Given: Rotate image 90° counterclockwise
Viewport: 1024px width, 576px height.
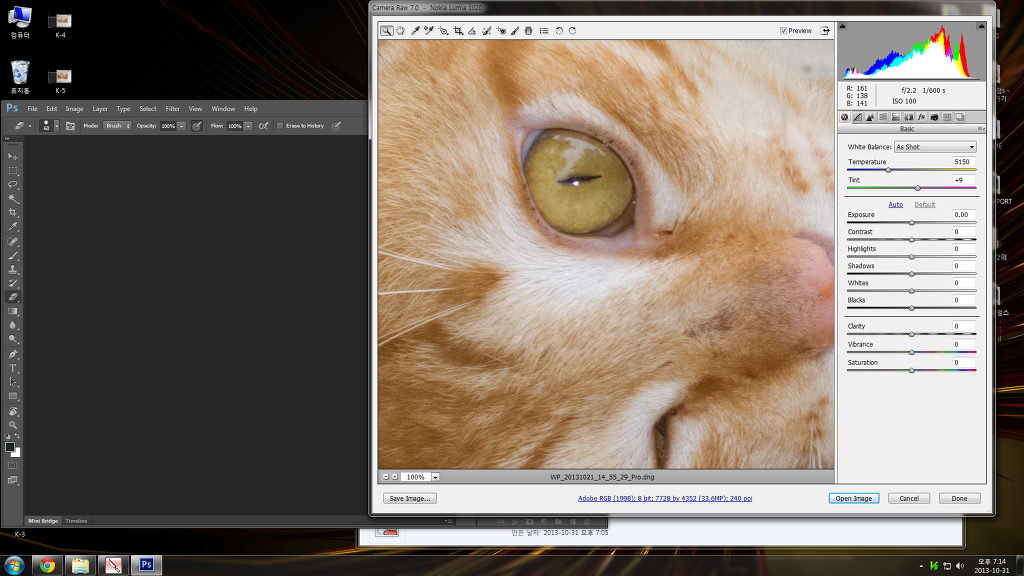Looking at the screenshot, I should [x=559, y=31].
